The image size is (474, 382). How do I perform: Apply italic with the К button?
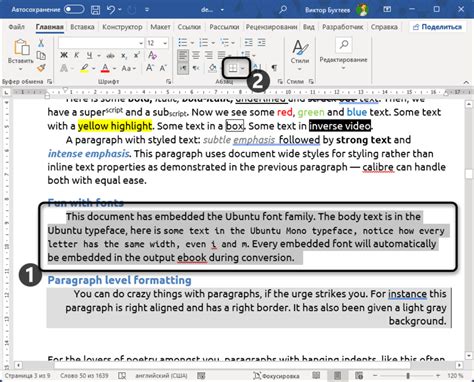tap(77, 55)
